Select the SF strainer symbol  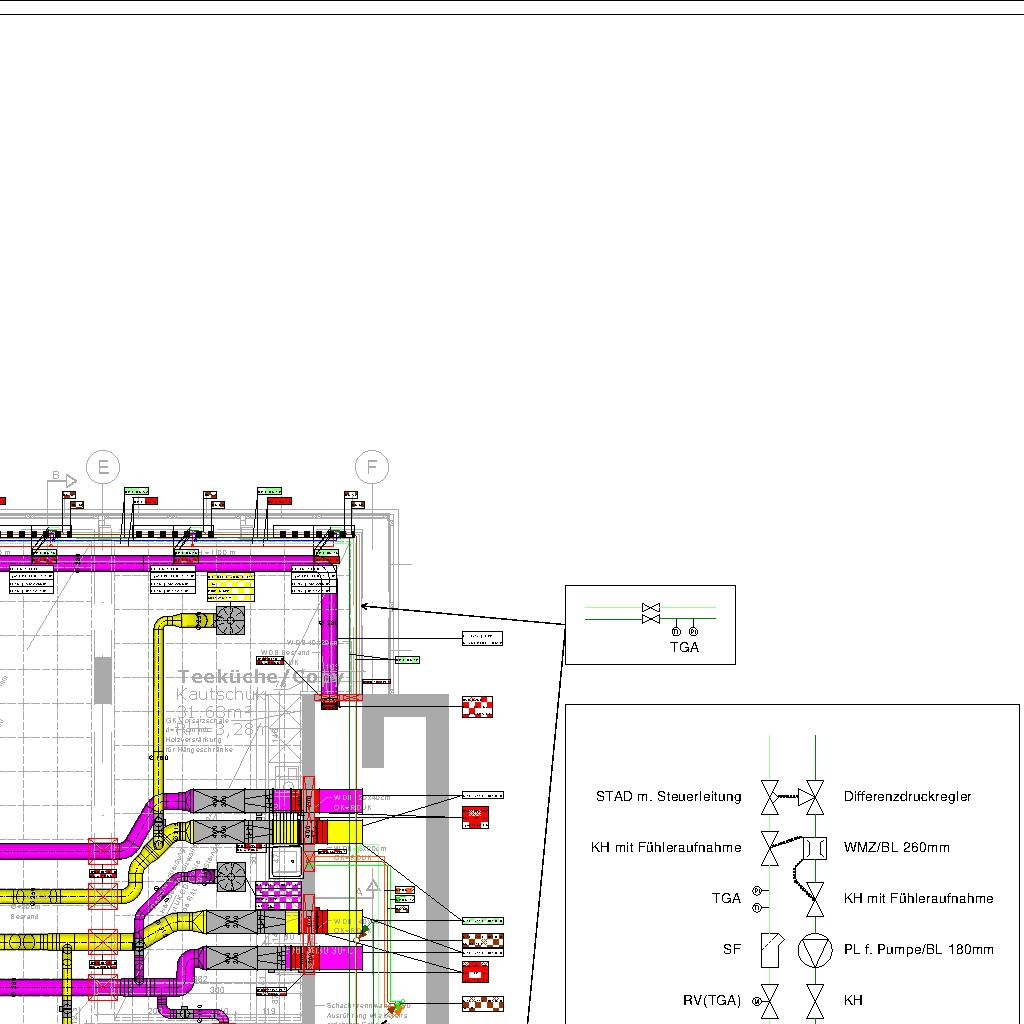point(770,949)
